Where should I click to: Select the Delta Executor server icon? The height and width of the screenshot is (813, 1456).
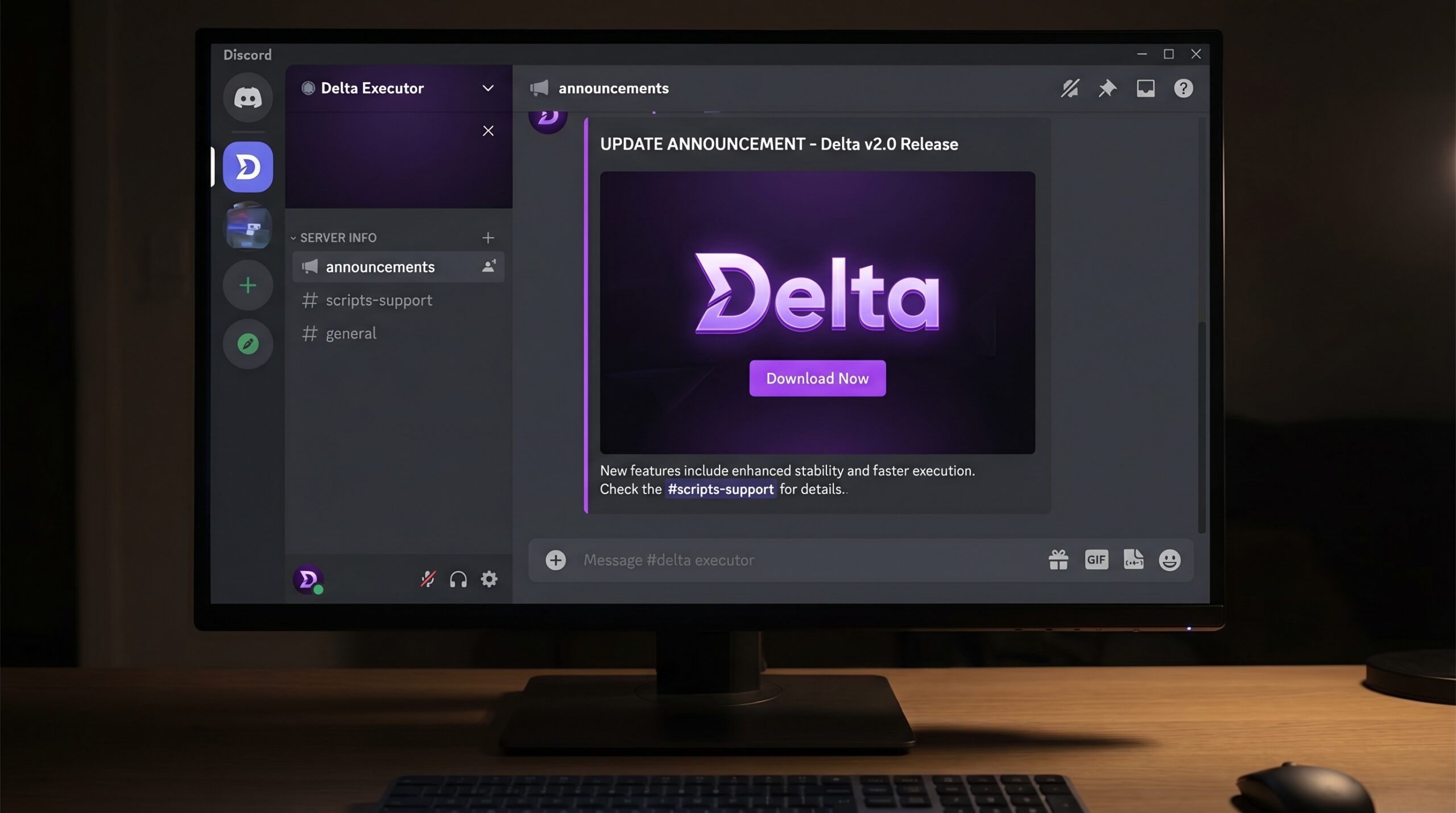pos(247,167)
